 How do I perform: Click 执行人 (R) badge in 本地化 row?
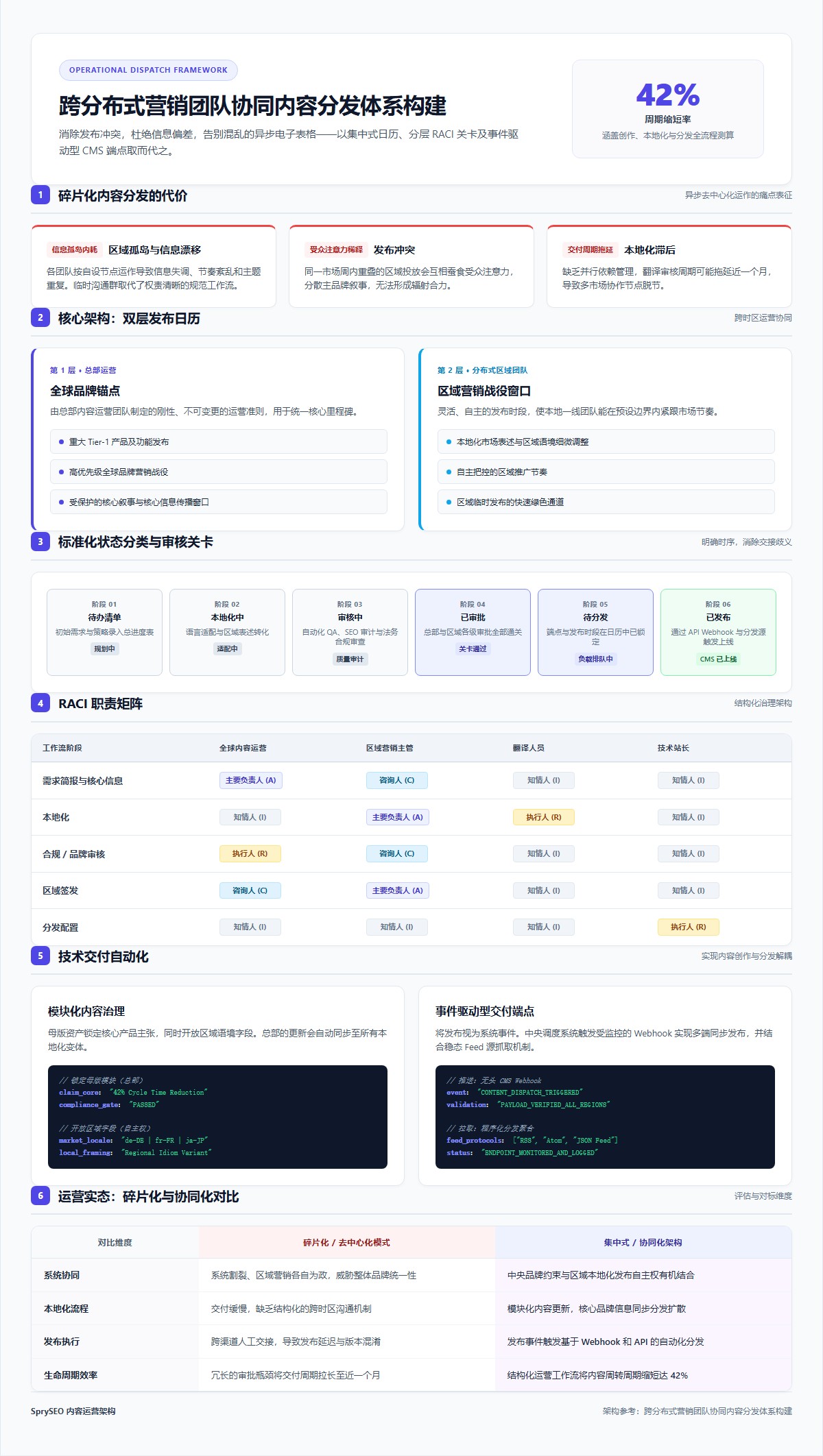[x=543, y=817]
